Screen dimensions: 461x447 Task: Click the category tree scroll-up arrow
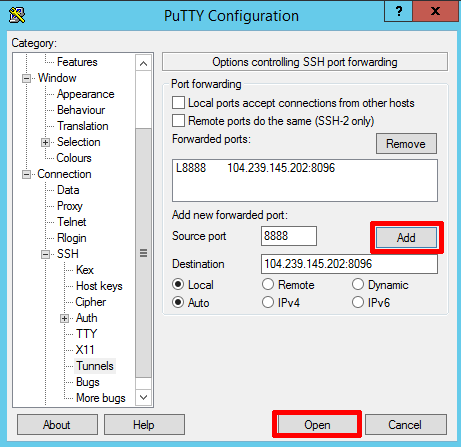(143, 63)
